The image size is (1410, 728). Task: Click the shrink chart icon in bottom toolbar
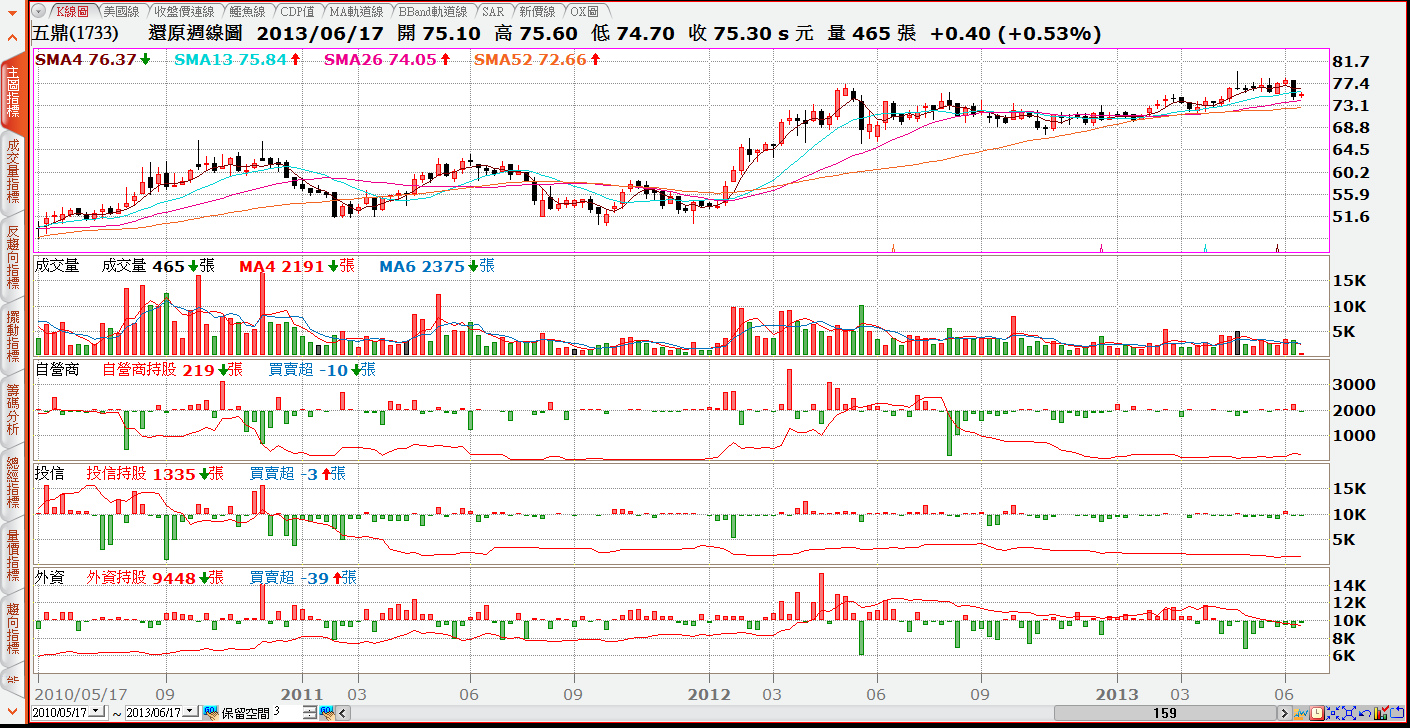tap(1333, 713)
